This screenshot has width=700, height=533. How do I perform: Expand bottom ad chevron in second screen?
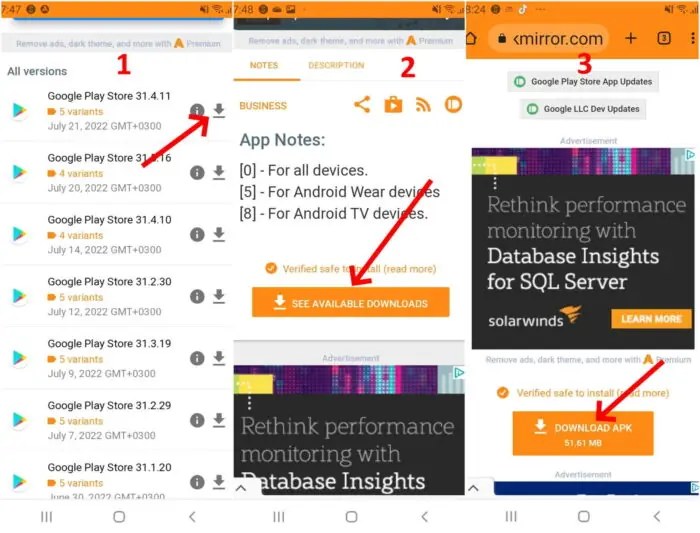coord(241,488)
